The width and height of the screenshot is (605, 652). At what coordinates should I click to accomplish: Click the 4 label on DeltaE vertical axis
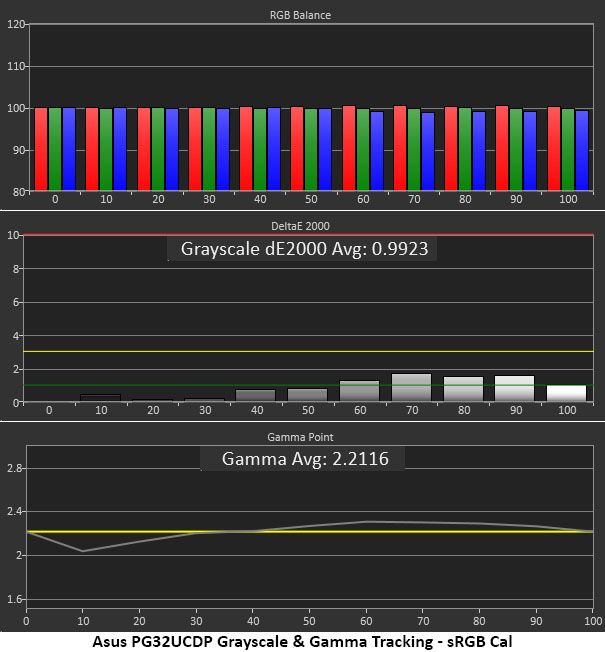(x=16, y=336)
